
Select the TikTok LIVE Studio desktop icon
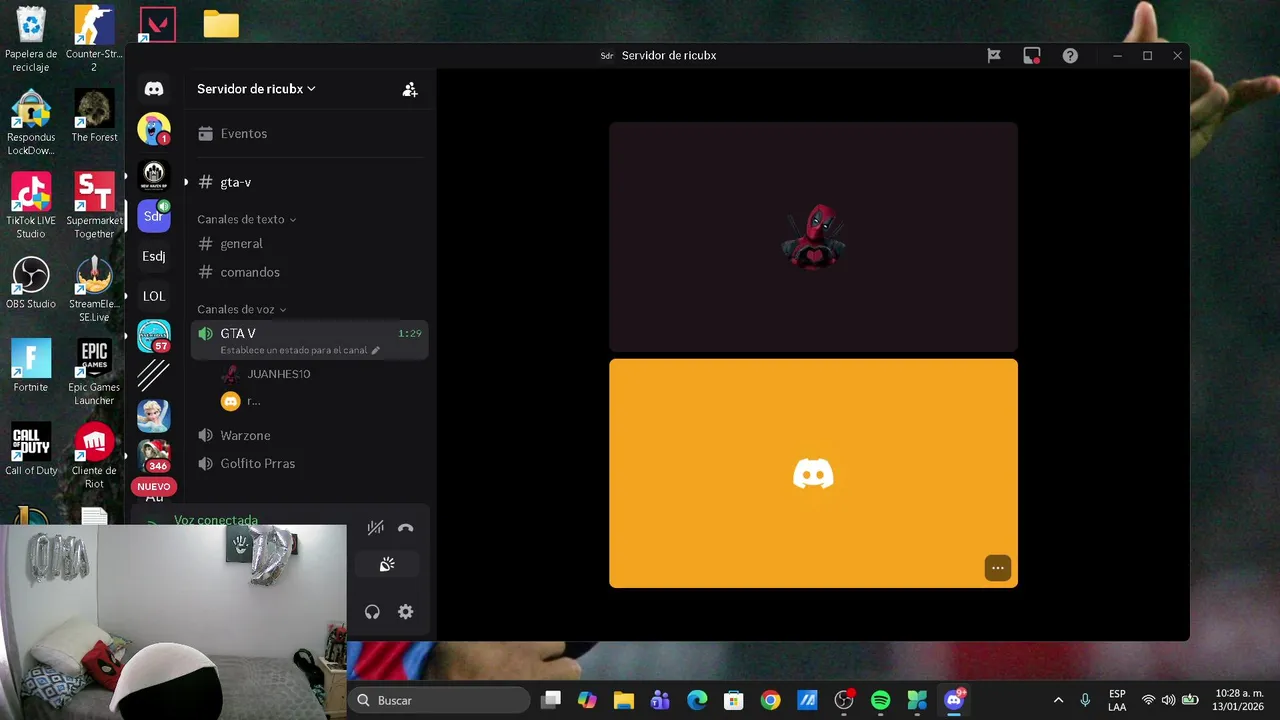[31, 206]
